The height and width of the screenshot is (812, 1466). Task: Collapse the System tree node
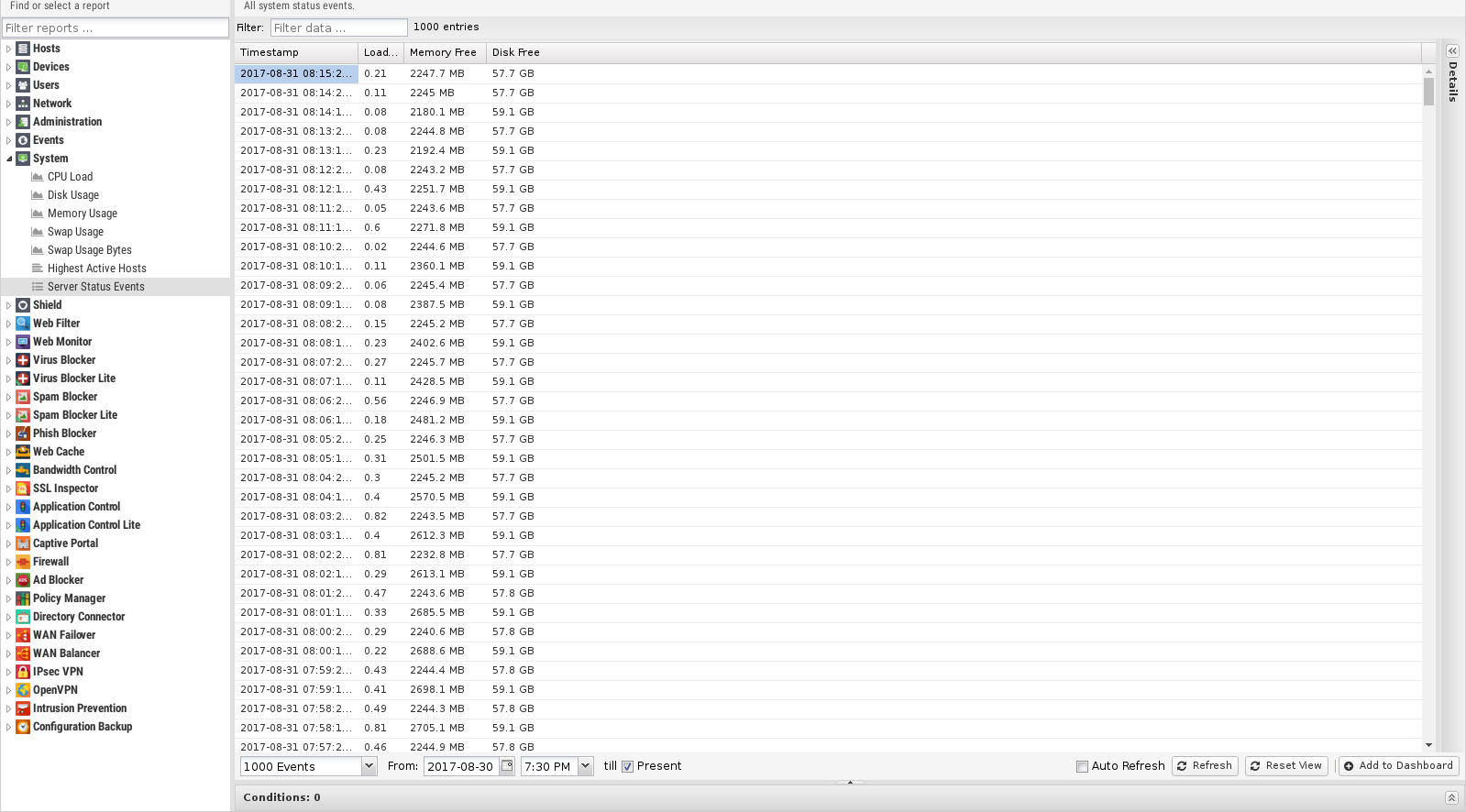(x=9, y=159)
